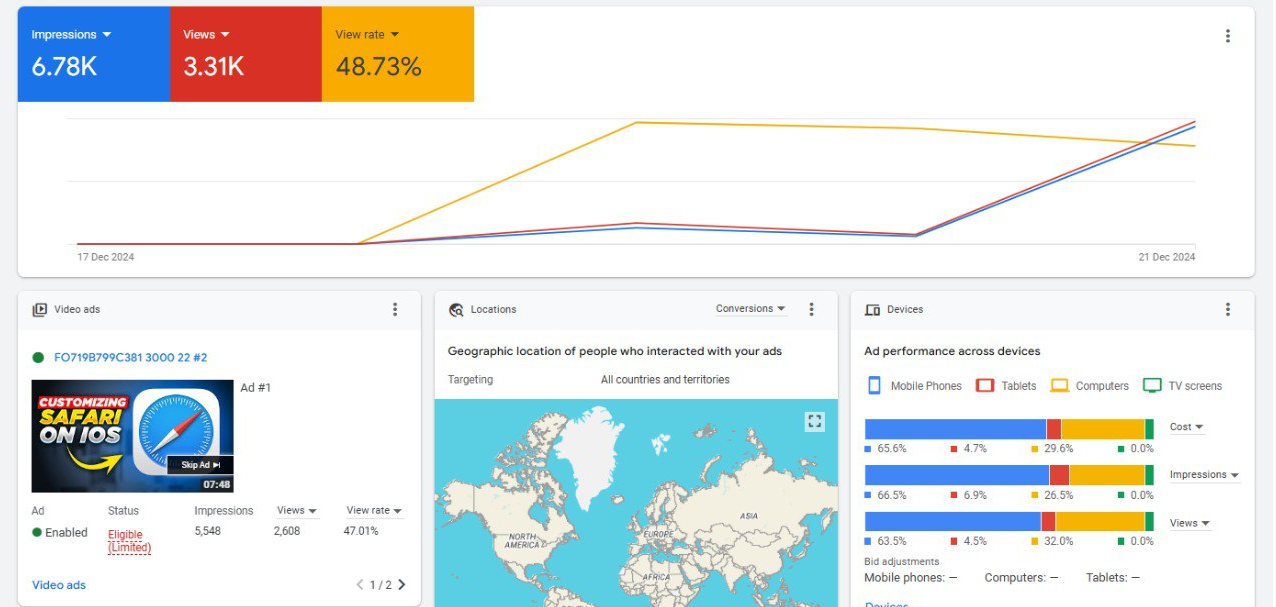
Task: Toggle Mobile Phones legend item
Action: click(x=913, y=386)
